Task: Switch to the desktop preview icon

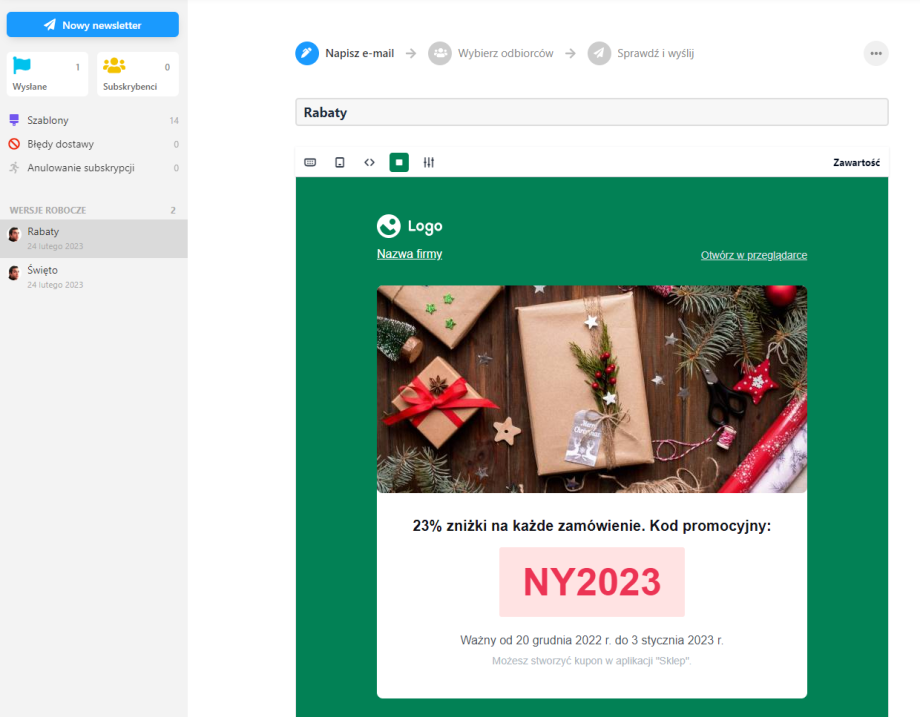Action: pyautogui.click(x=310, y=162)
